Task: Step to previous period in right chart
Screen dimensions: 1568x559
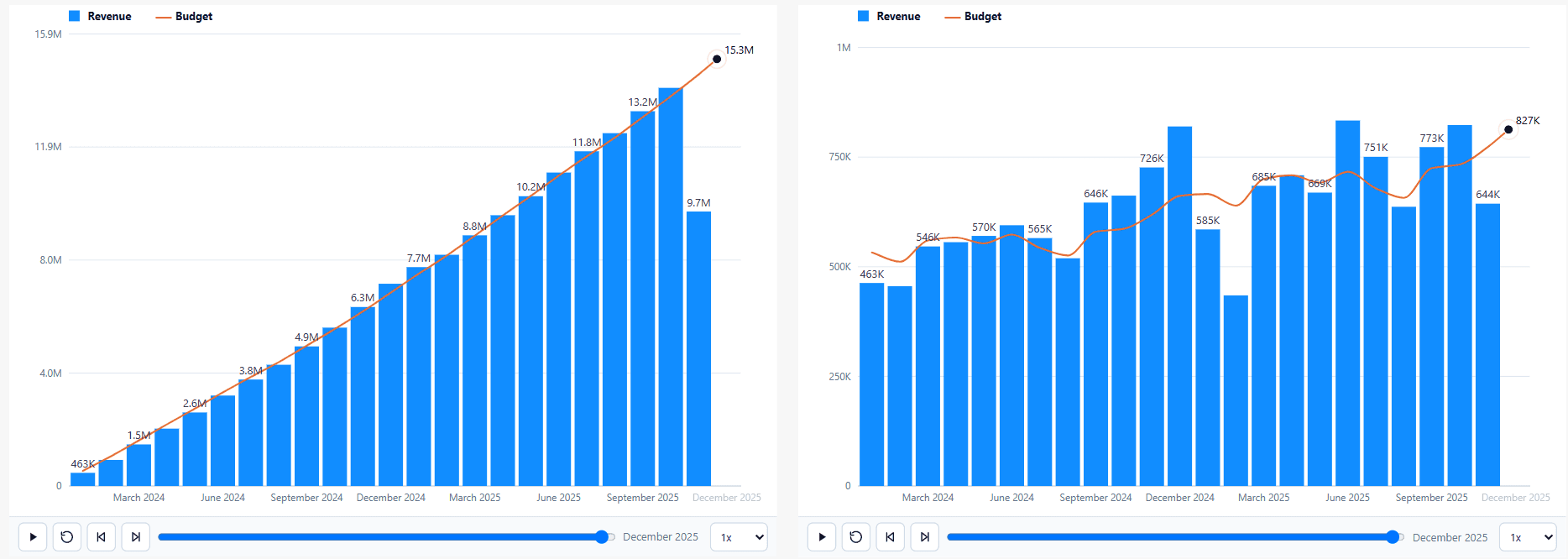Action: 891,537
